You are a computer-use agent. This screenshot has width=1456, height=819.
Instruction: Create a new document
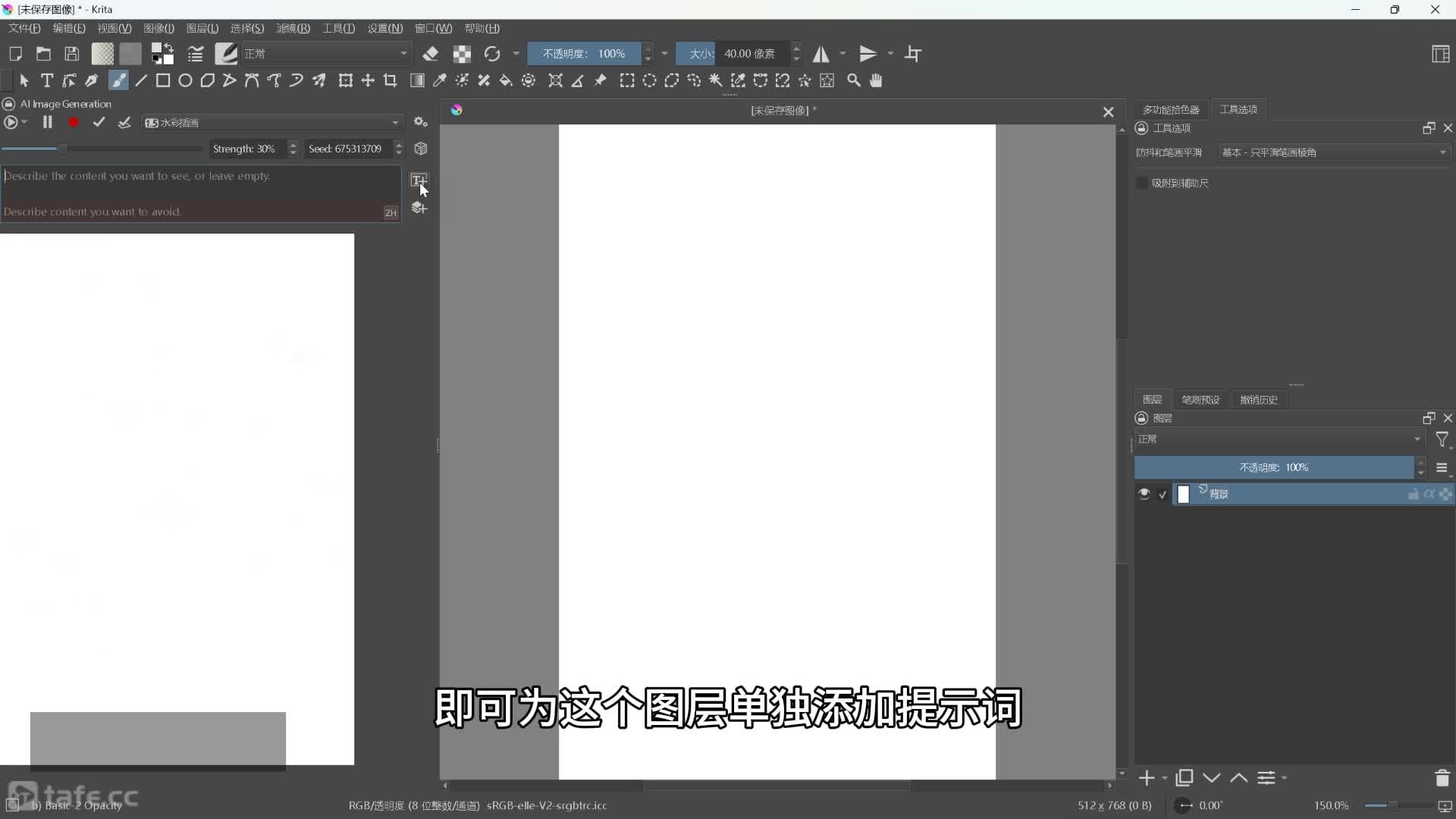[15, 54]
